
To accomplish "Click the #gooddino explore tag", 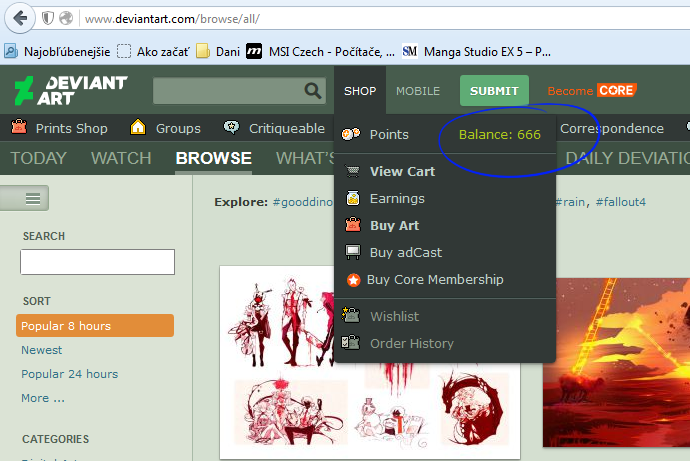I will click(x=303, y=202).
